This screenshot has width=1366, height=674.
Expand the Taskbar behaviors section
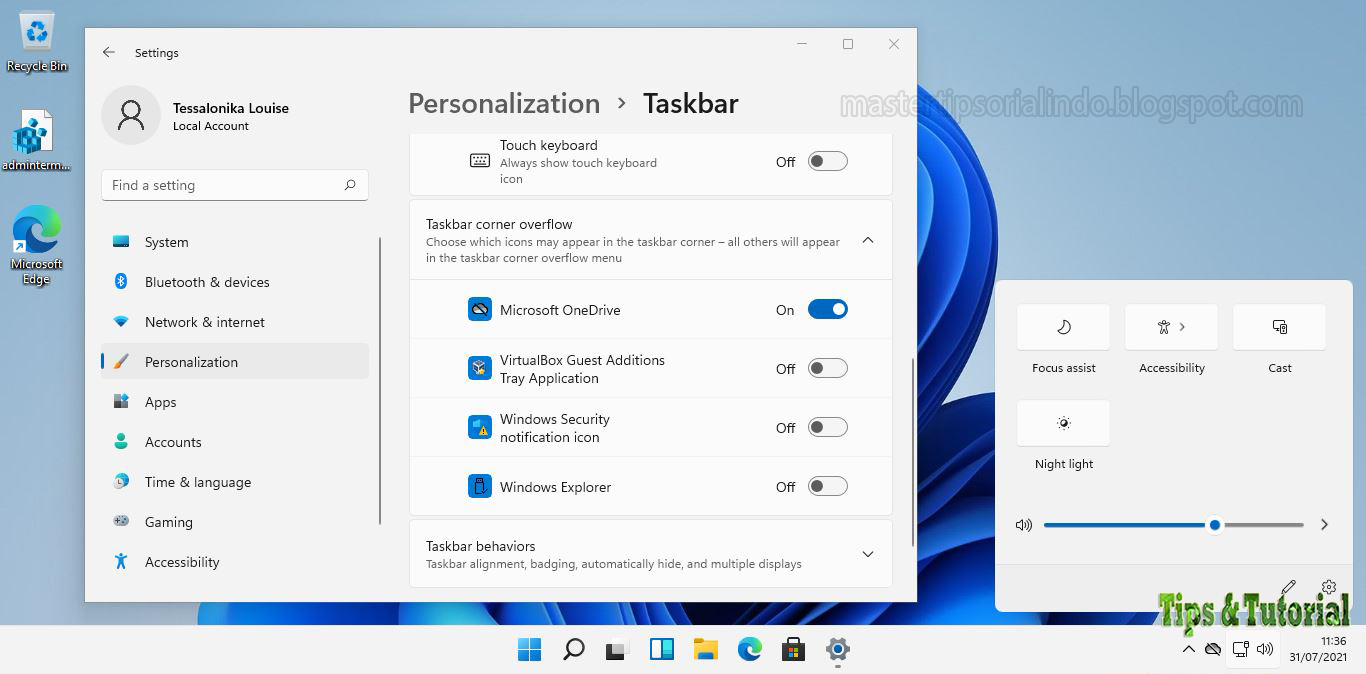(x=867, y=554)
